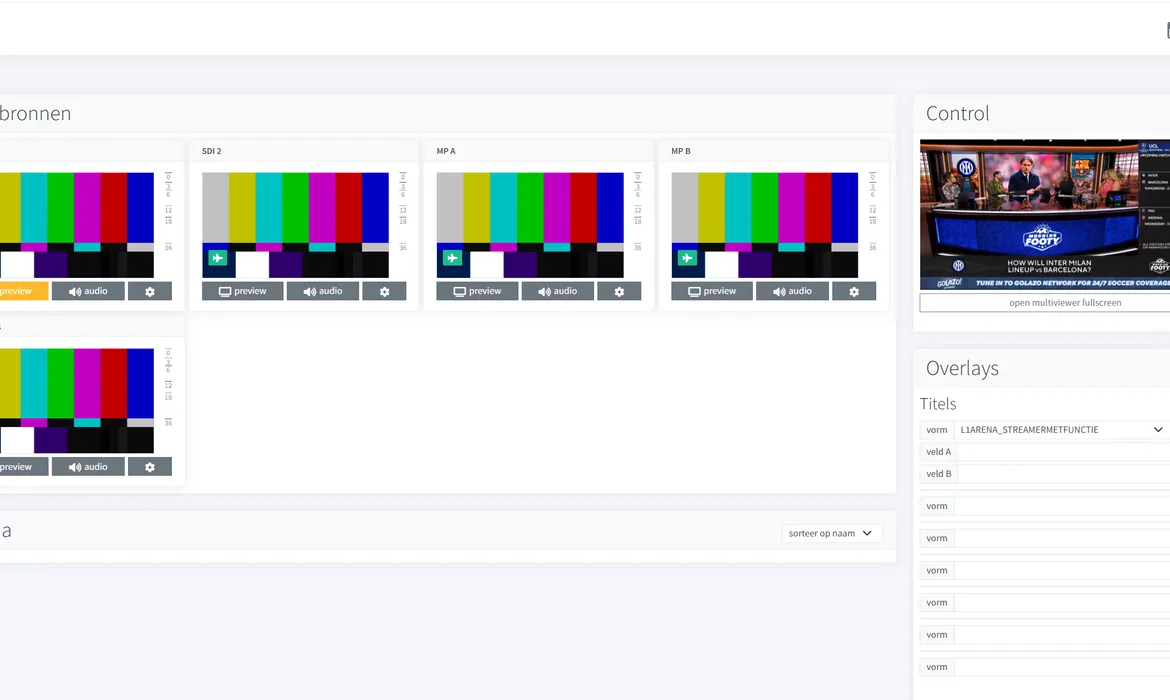Click the Control panel heading

(957, 113)
